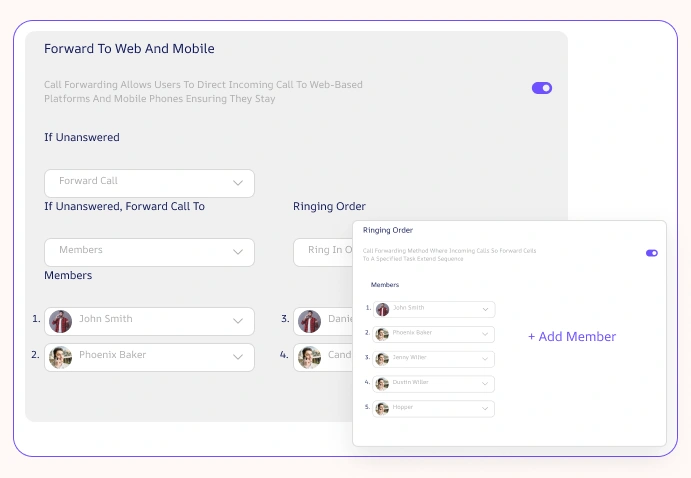Viewport: 691px width, 478px height.
Task: Expand the John Smith dropdown in main panel
Action: click(x=149, y=321)
